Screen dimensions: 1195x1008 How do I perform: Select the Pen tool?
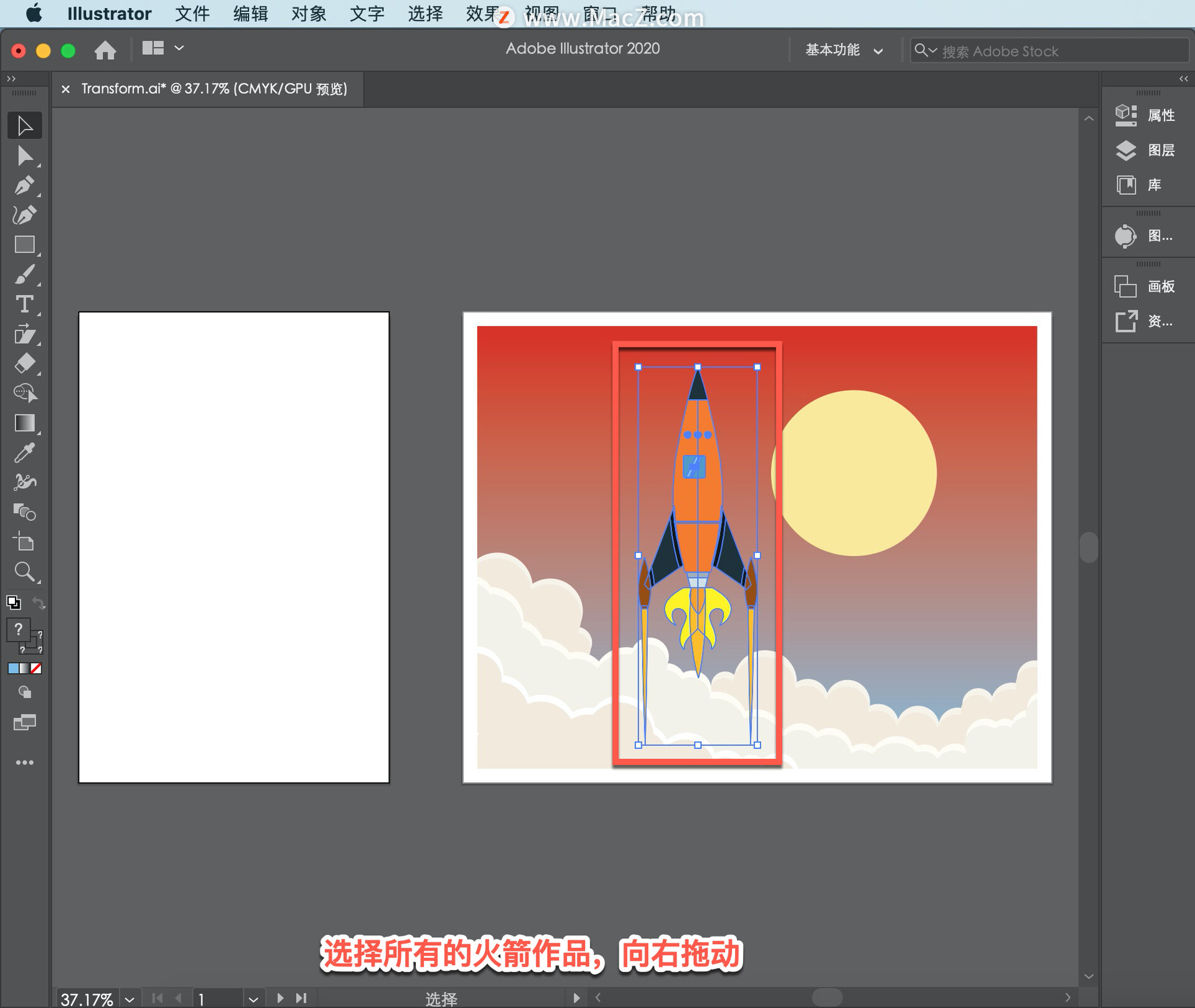pyautogui.click(x=25, y=186)
